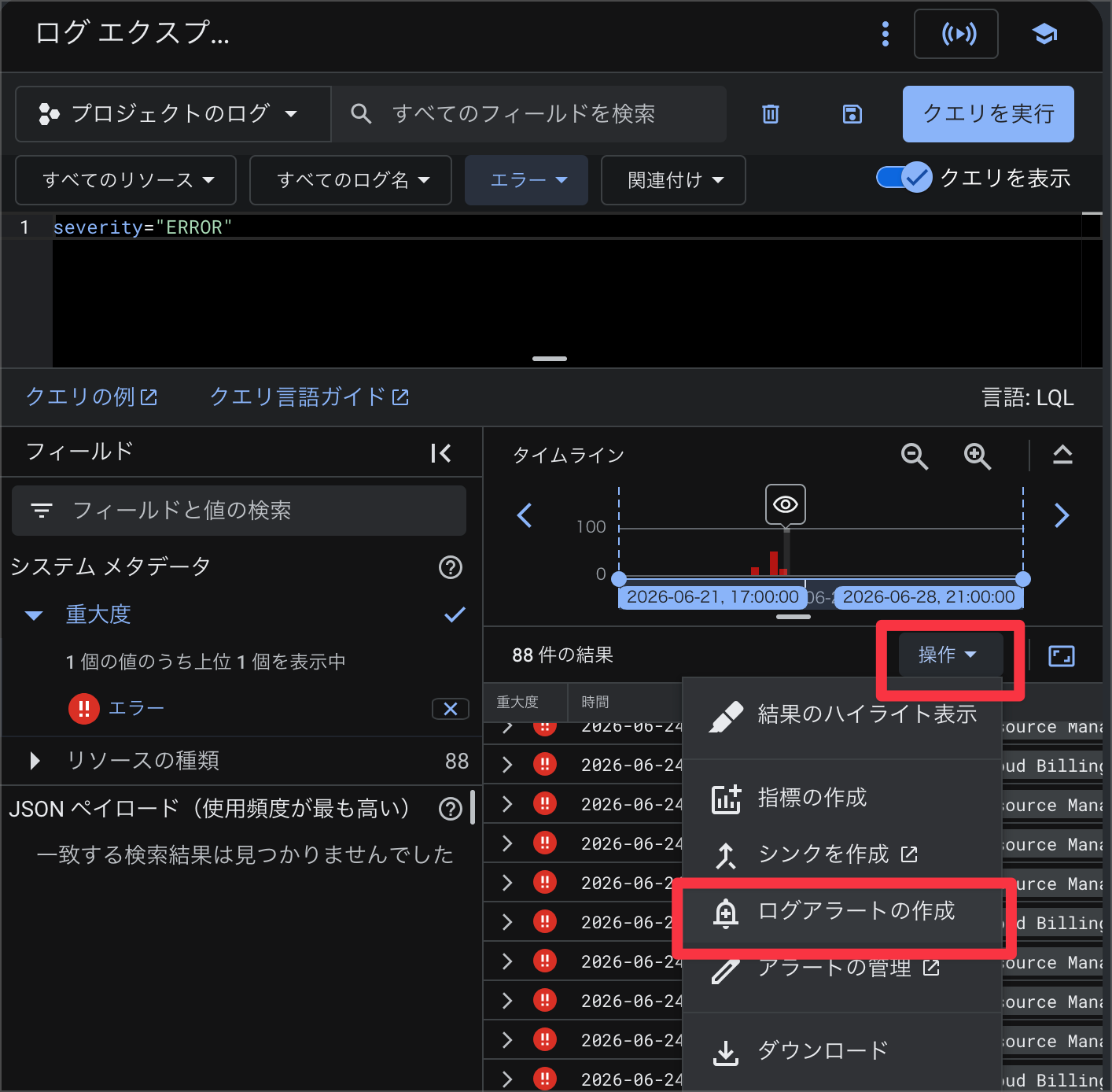Open the クエリの例 link
Image resolution: width=1112 pixels, height=1092 pixels.
(x=92, y=397)
